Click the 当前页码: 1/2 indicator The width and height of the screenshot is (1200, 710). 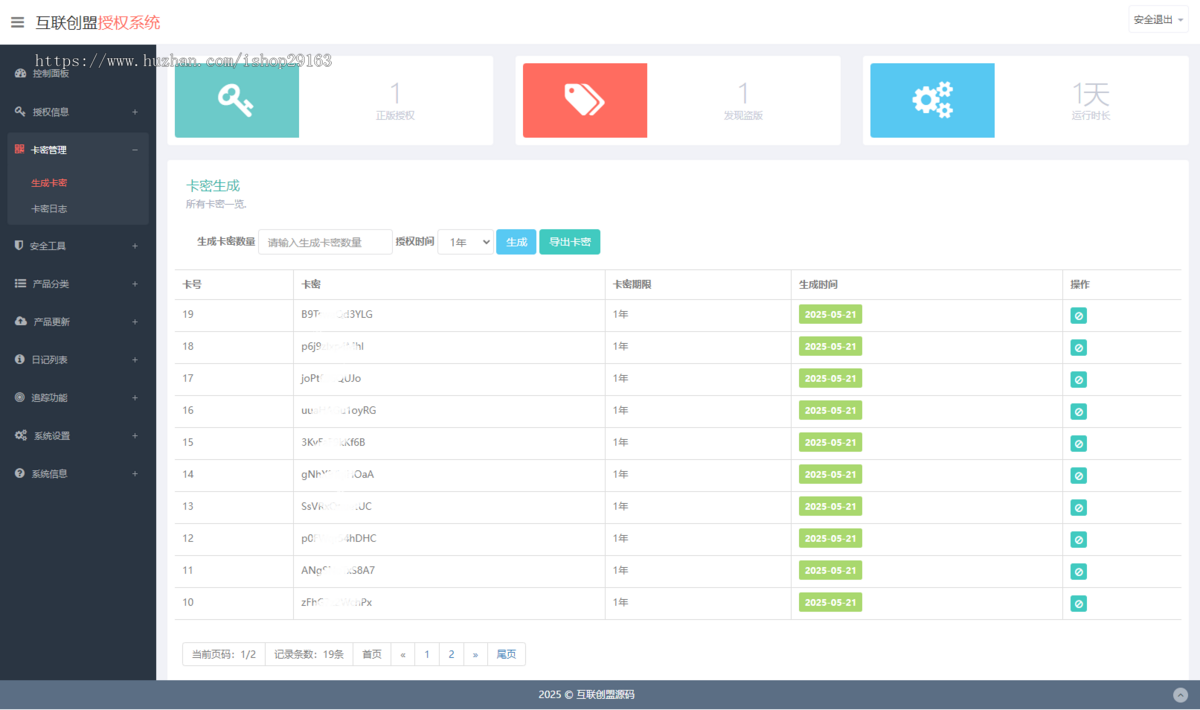[224, 654]
